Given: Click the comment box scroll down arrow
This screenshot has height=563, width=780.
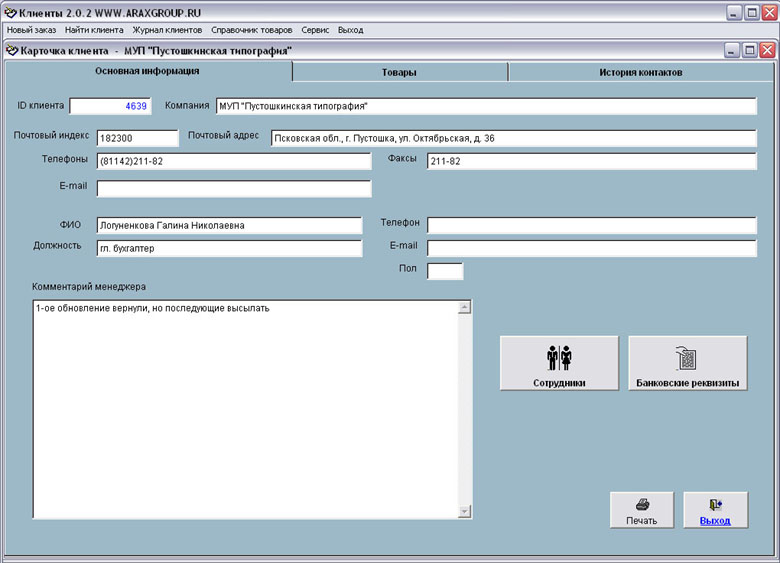Looking at the screenshot, I should (464, 511).
